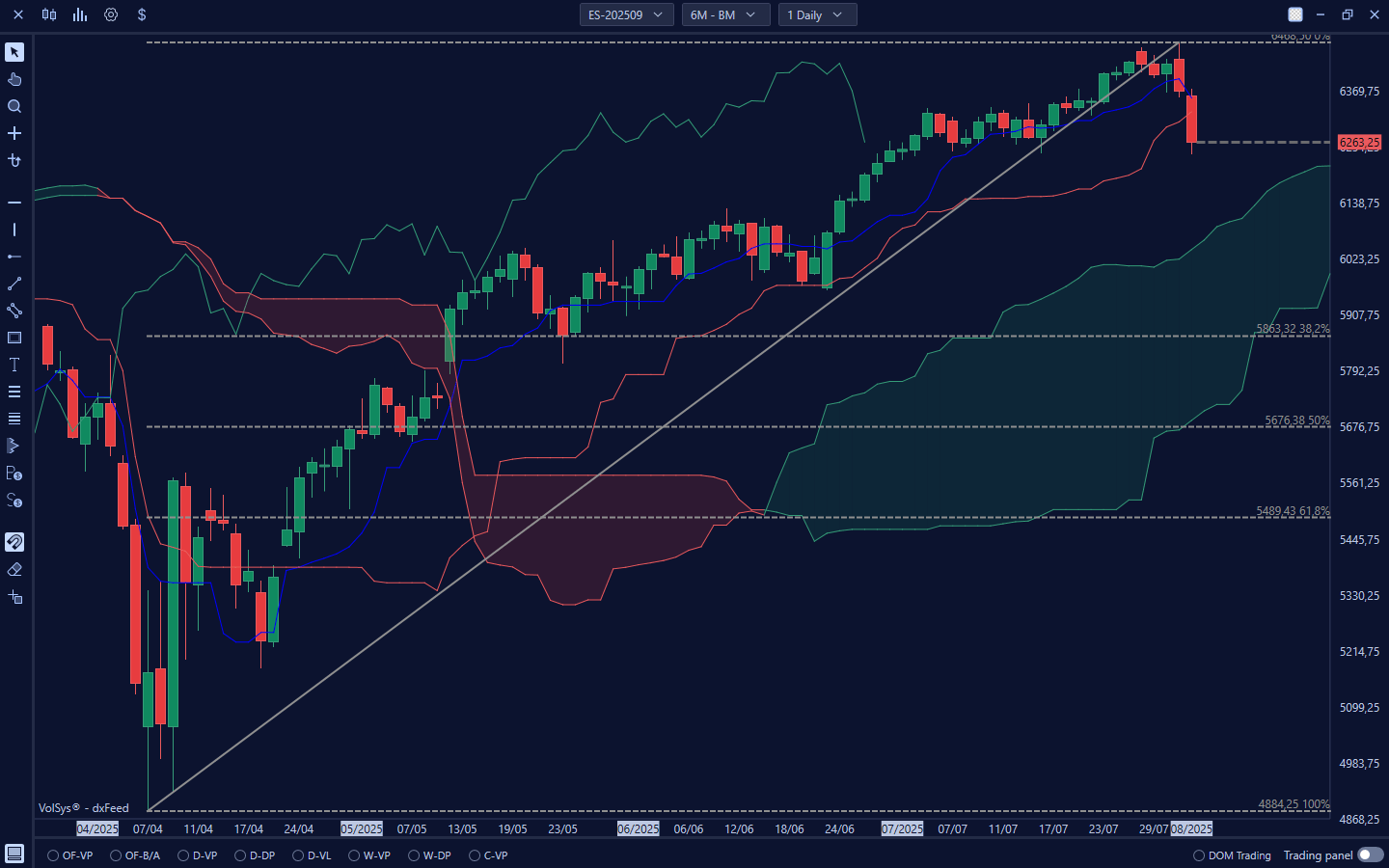Enable the D-VL radio option
This screenshot has width=1389, height=868.
(x=298, y=855)
